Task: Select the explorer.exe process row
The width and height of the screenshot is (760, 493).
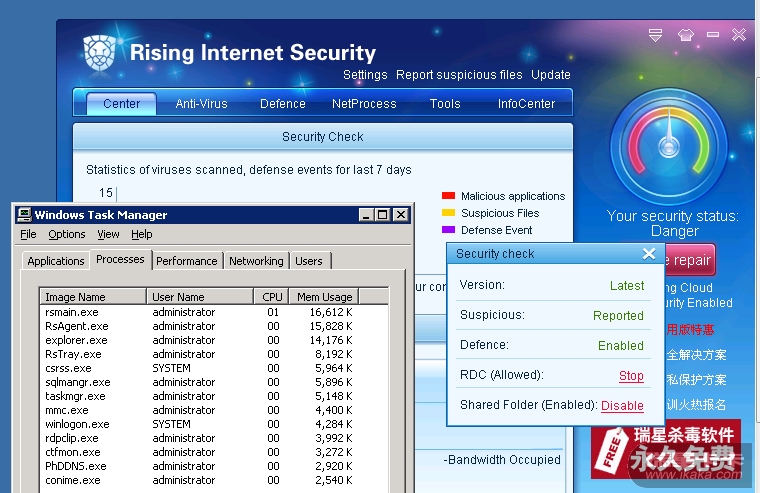Action: tap(213, 340)
